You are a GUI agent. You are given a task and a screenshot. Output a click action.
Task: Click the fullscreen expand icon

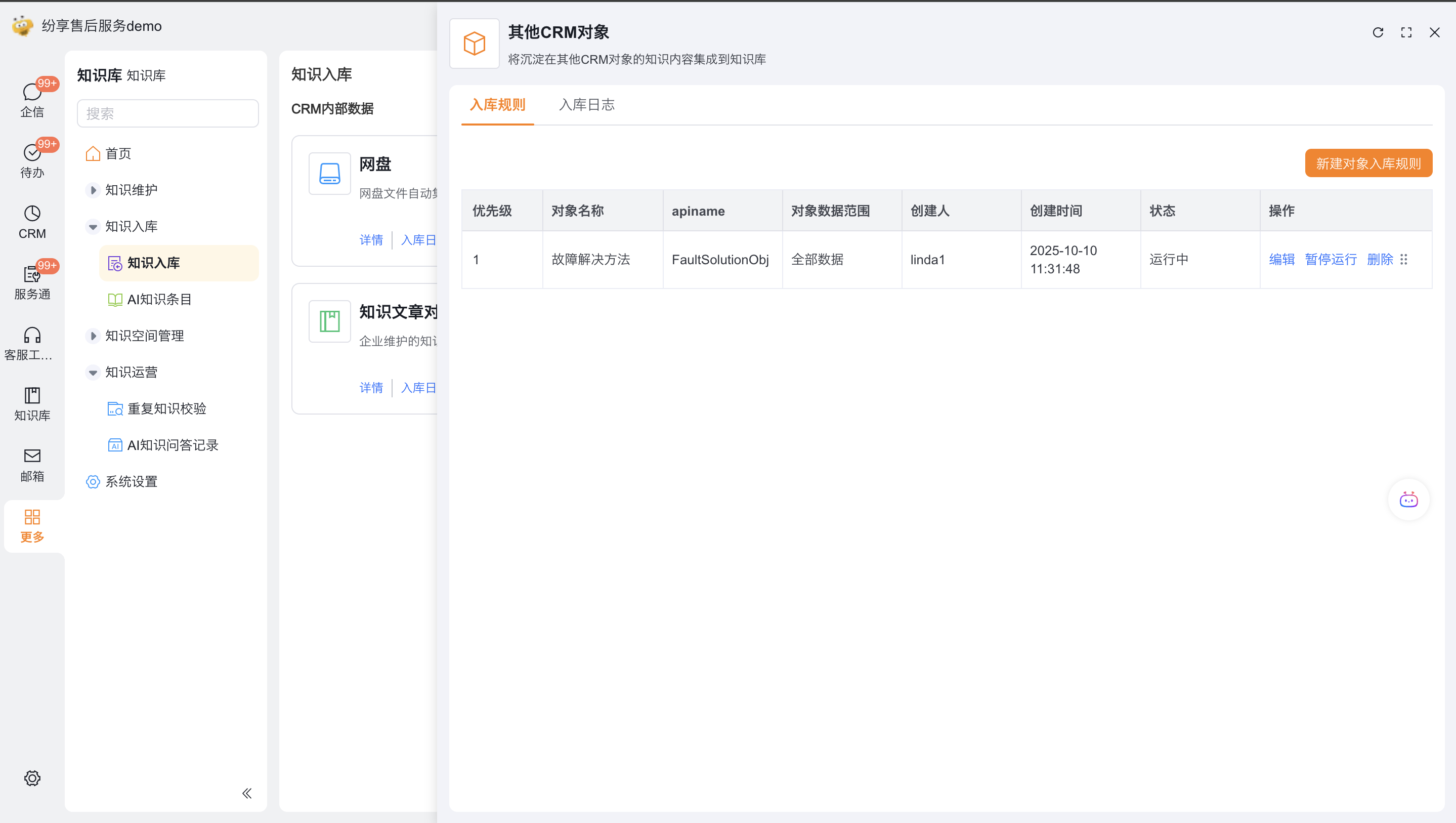pyautogui.click(x=1406, y=32)
